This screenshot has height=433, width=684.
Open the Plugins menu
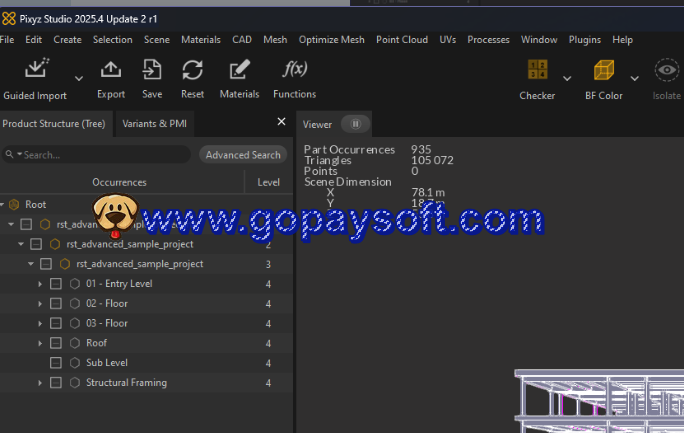pyautogui.click(x=585, y=40)
